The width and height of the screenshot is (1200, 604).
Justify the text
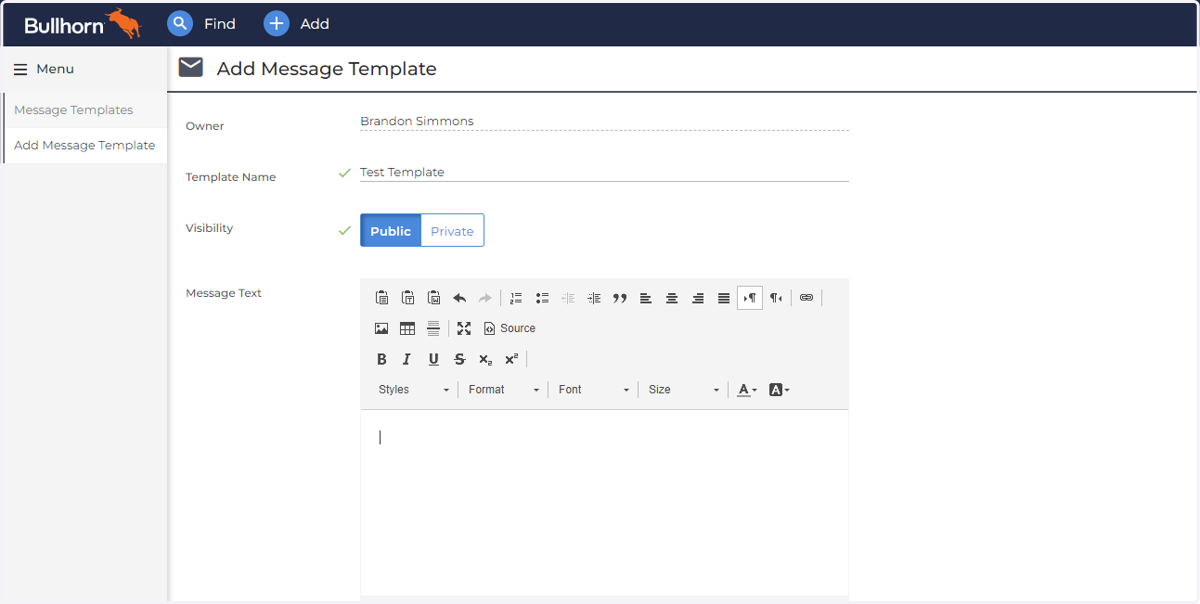[724, 298]
